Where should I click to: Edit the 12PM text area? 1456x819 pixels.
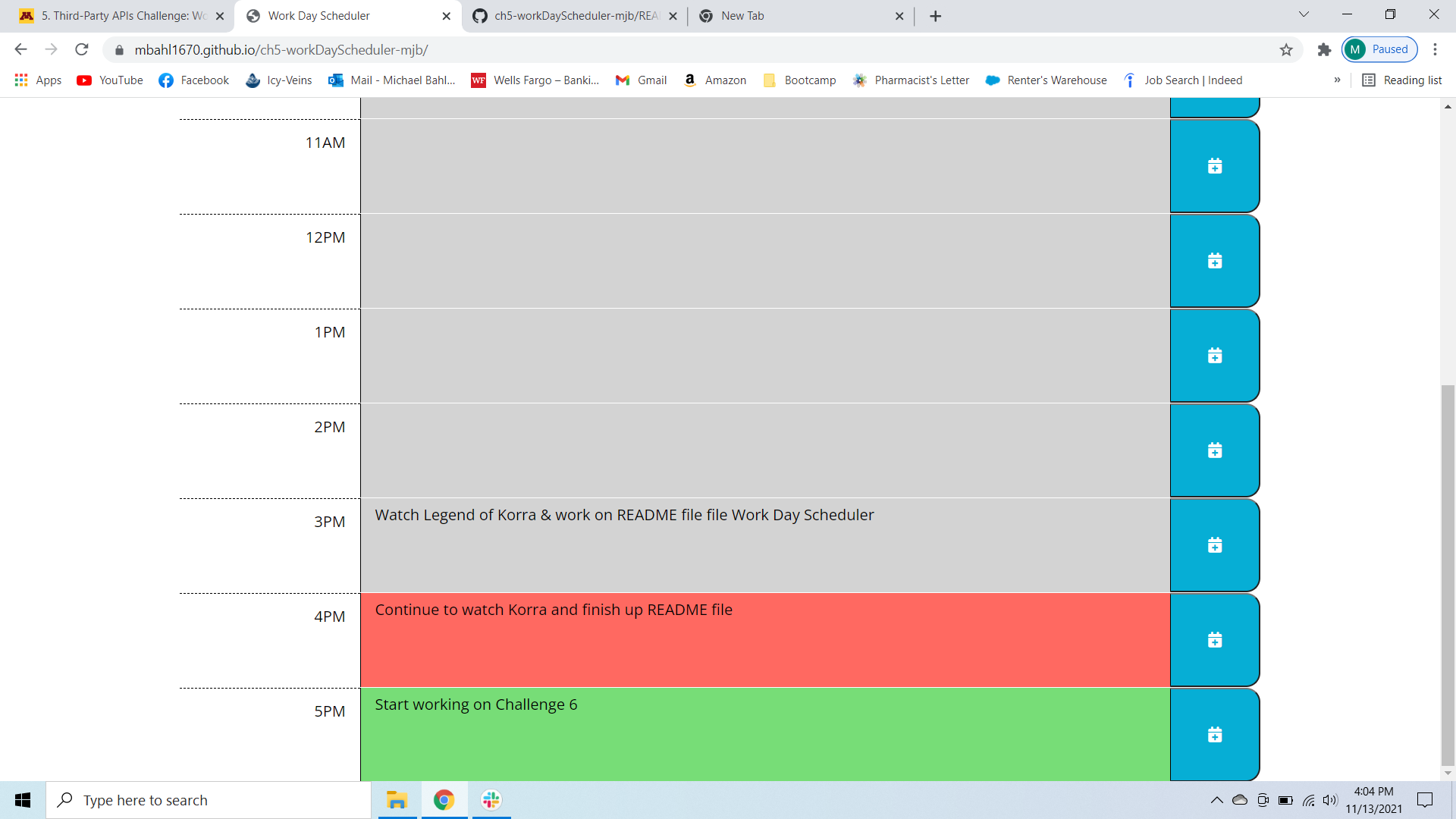765,261
